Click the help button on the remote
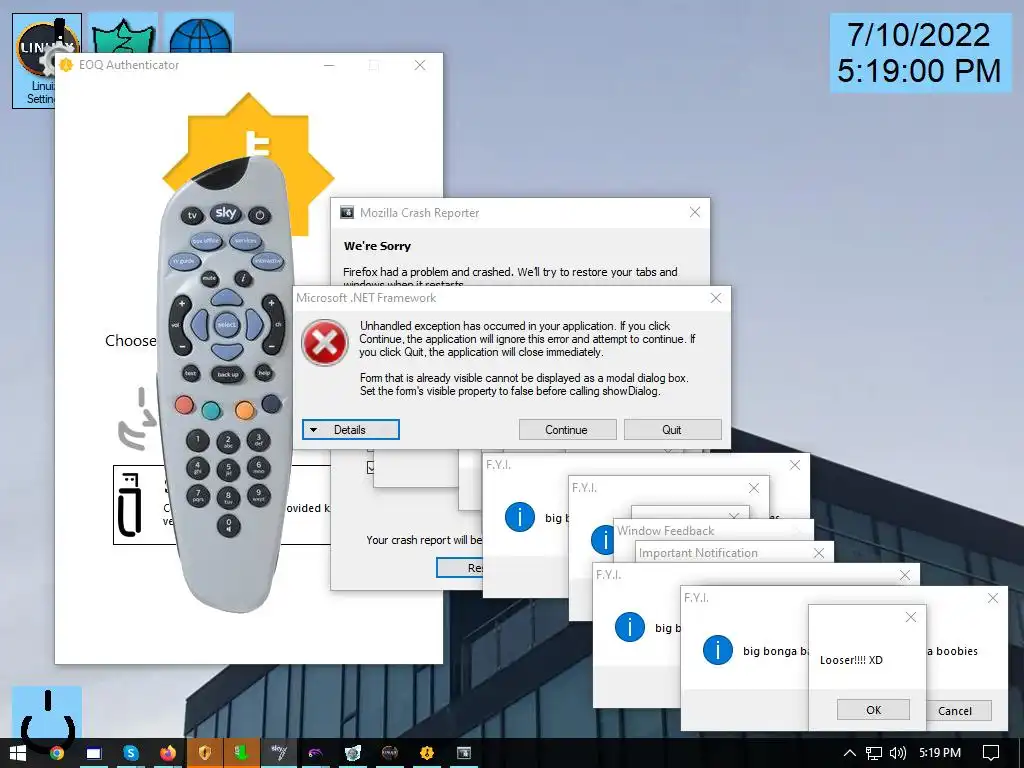 264,373
